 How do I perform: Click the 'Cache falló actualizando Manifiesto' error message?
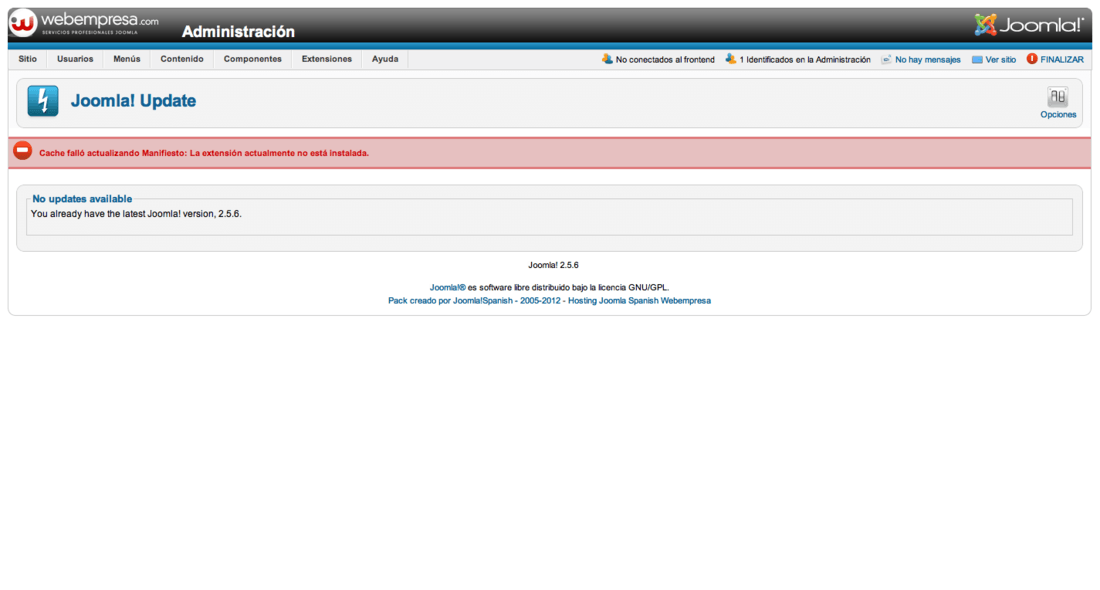(x=204, y=153)
